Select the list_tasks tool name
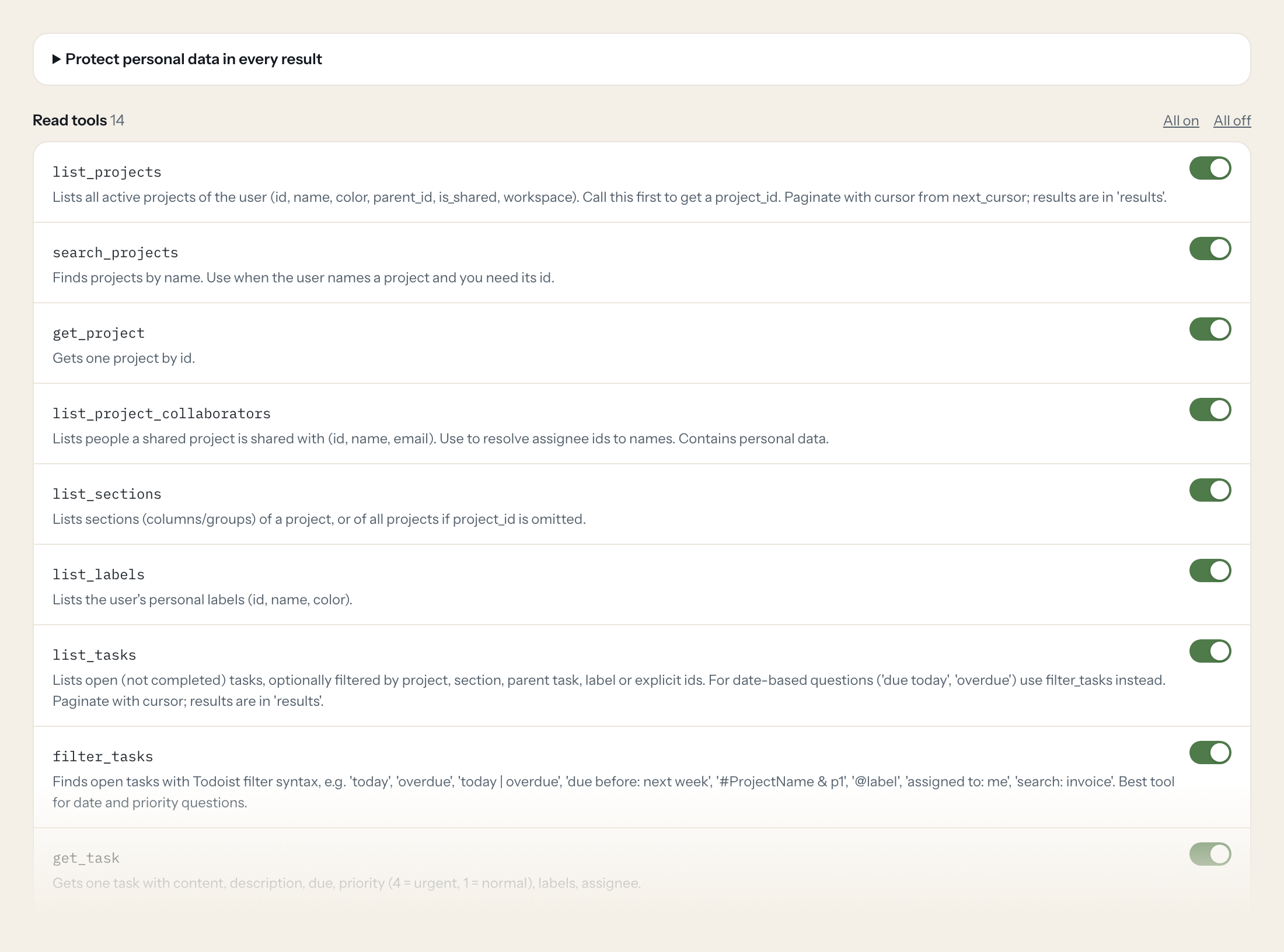Viewport: 1284px width, 952px height. pos(94,655)
